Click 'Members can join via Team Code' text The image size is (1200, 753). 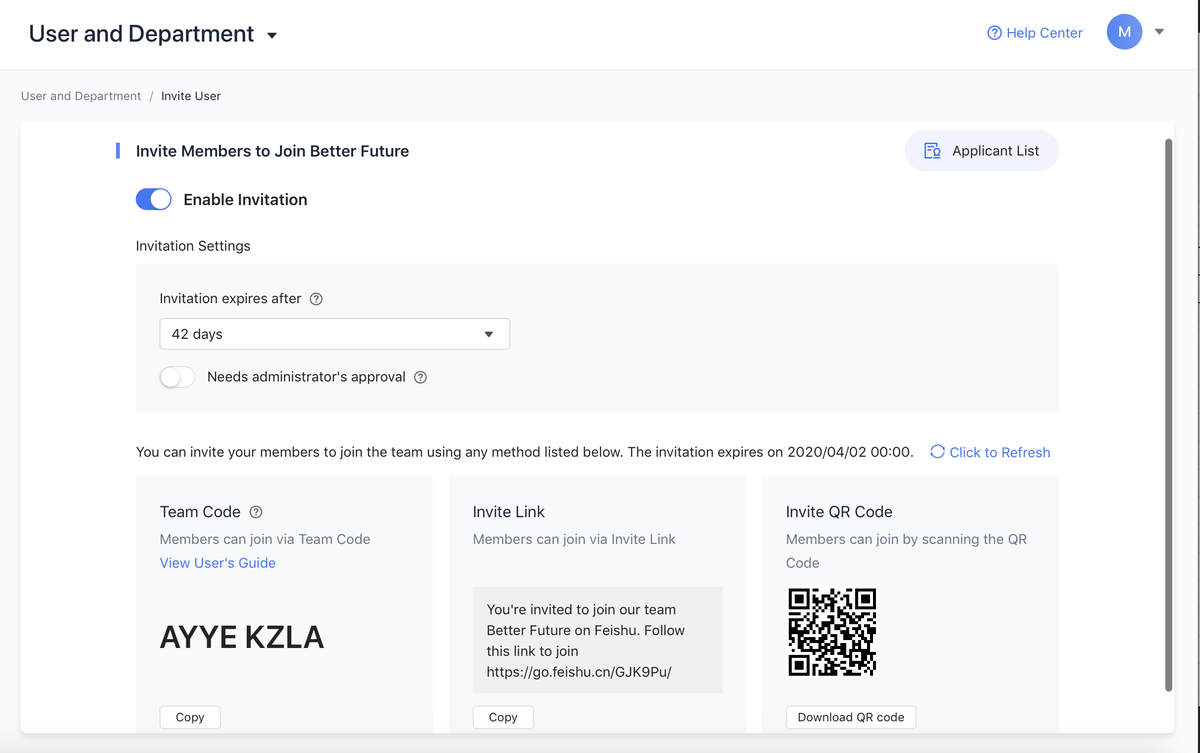point(265,539)
